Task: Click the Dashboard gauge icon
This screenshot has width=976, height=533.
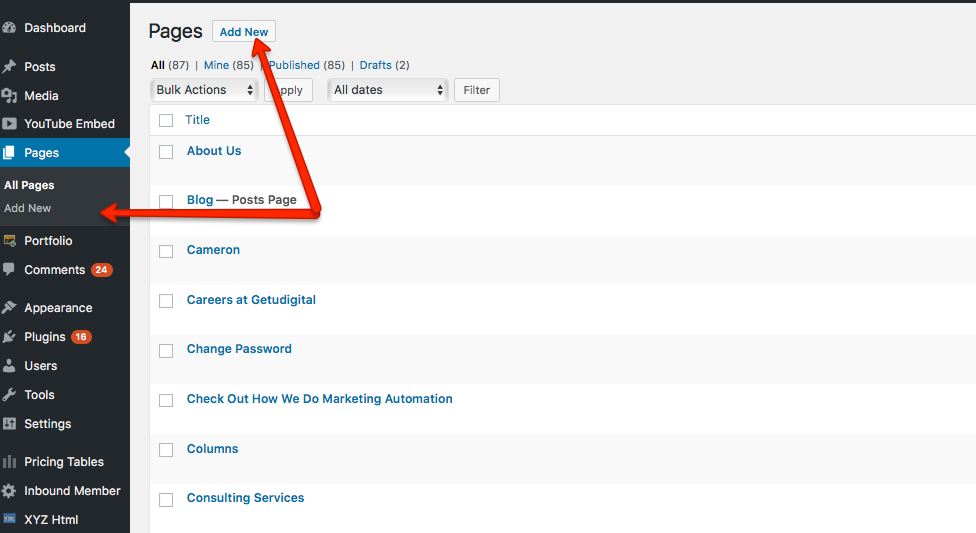Action: click(9, 27)
